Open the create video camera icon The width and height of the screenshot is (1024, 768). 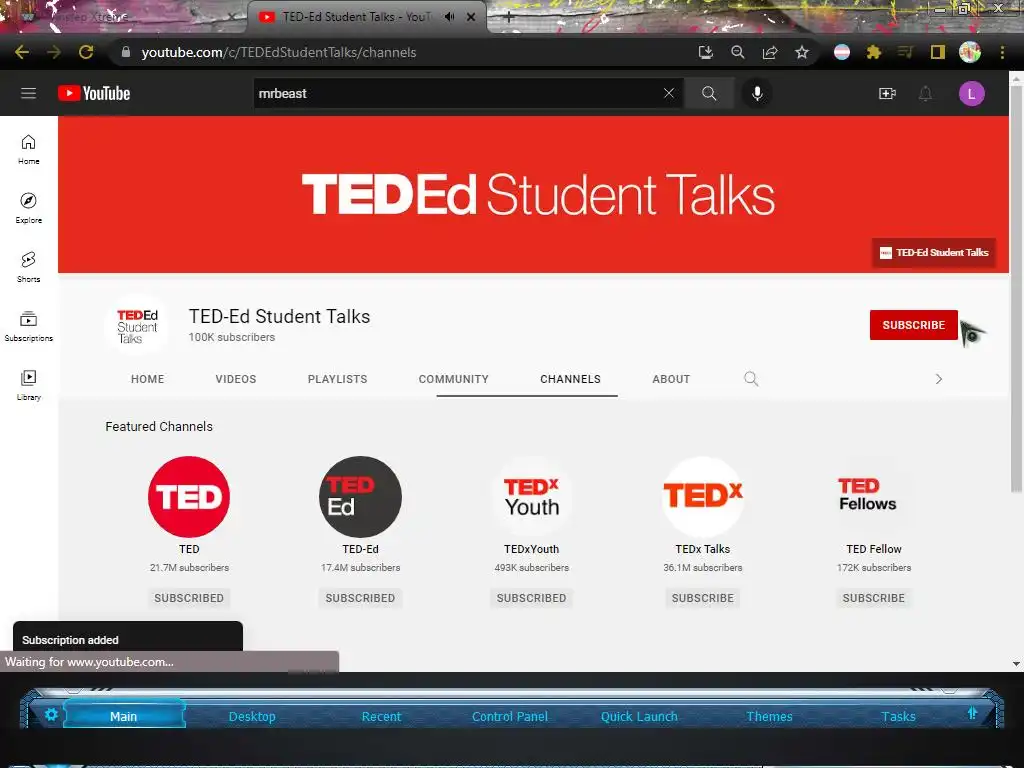click(x=887, y=93)
